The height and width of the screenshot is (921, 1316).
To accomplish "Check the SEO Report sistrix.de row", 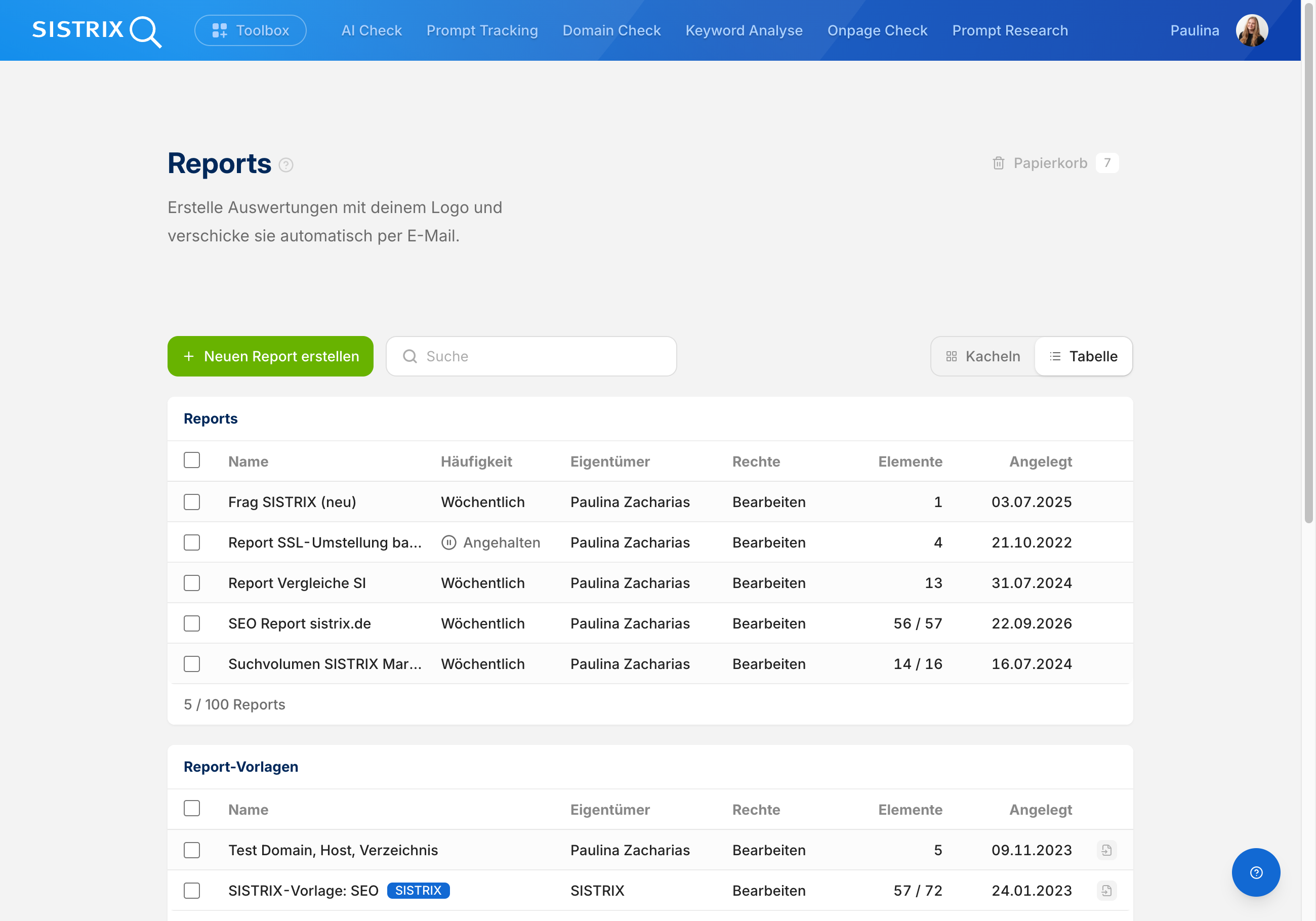I will pos(192,623).
